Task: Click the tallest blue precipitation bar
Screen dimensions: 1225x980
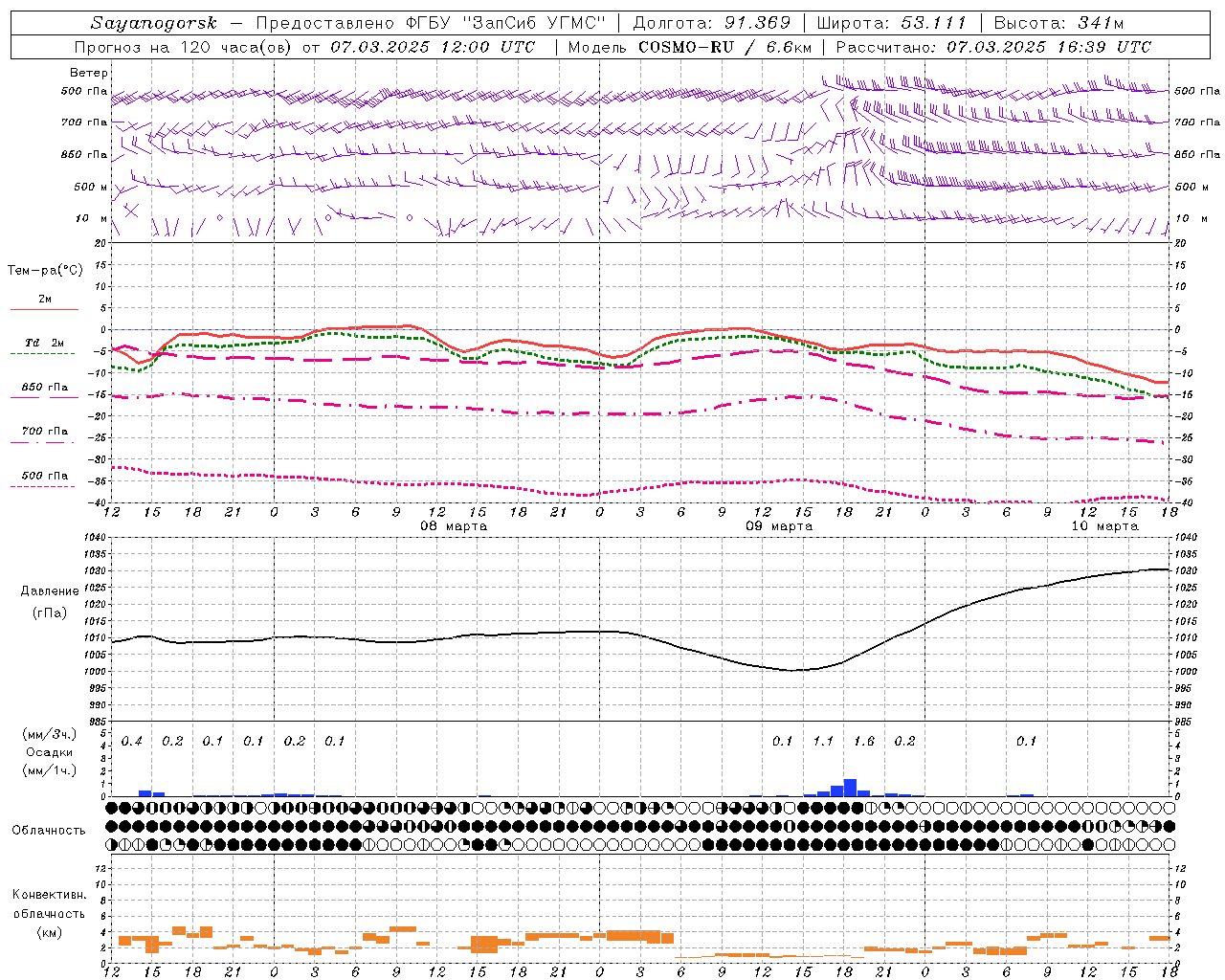Action: pos(850,788)
